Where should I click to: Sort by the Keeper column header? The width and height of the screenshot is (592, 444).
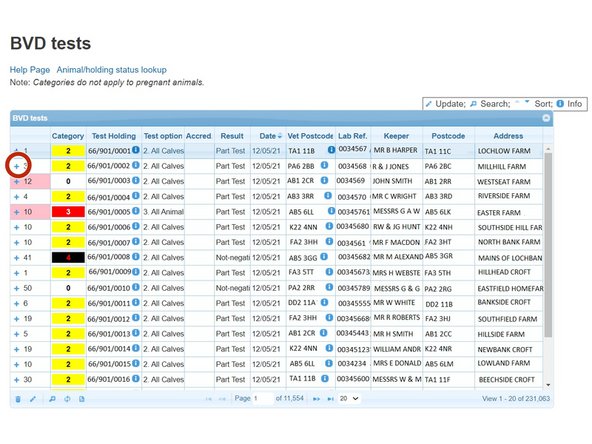(396, 136)
